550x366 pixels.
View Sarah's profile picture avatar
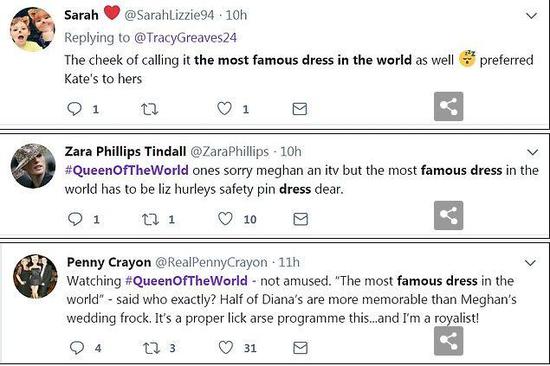[x=33, y=29]
